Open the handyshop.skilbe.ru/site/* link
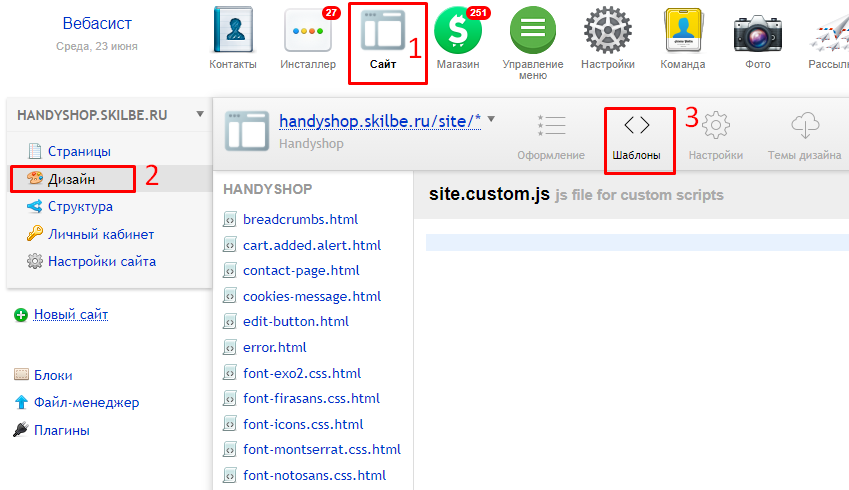The height and width of the screenshot is (490, 849). coord(380,121)
